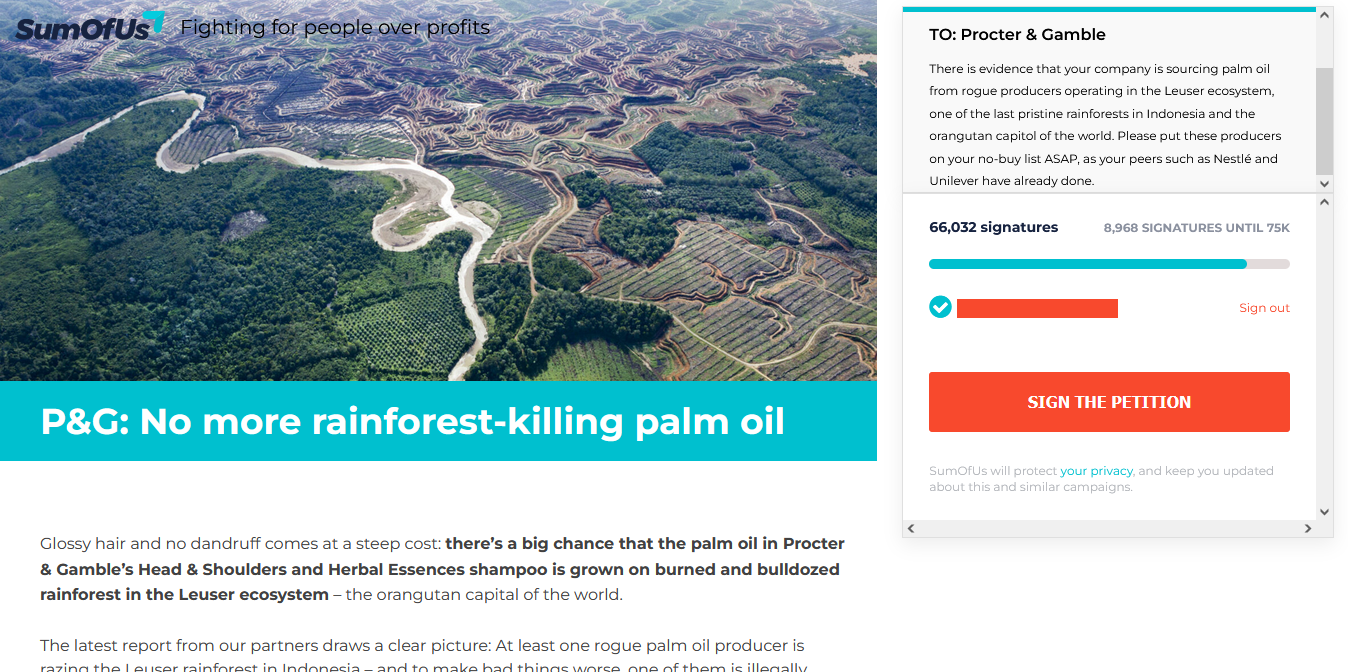Click the Sign out link
1348x672 pixels.
(1264, 308)
